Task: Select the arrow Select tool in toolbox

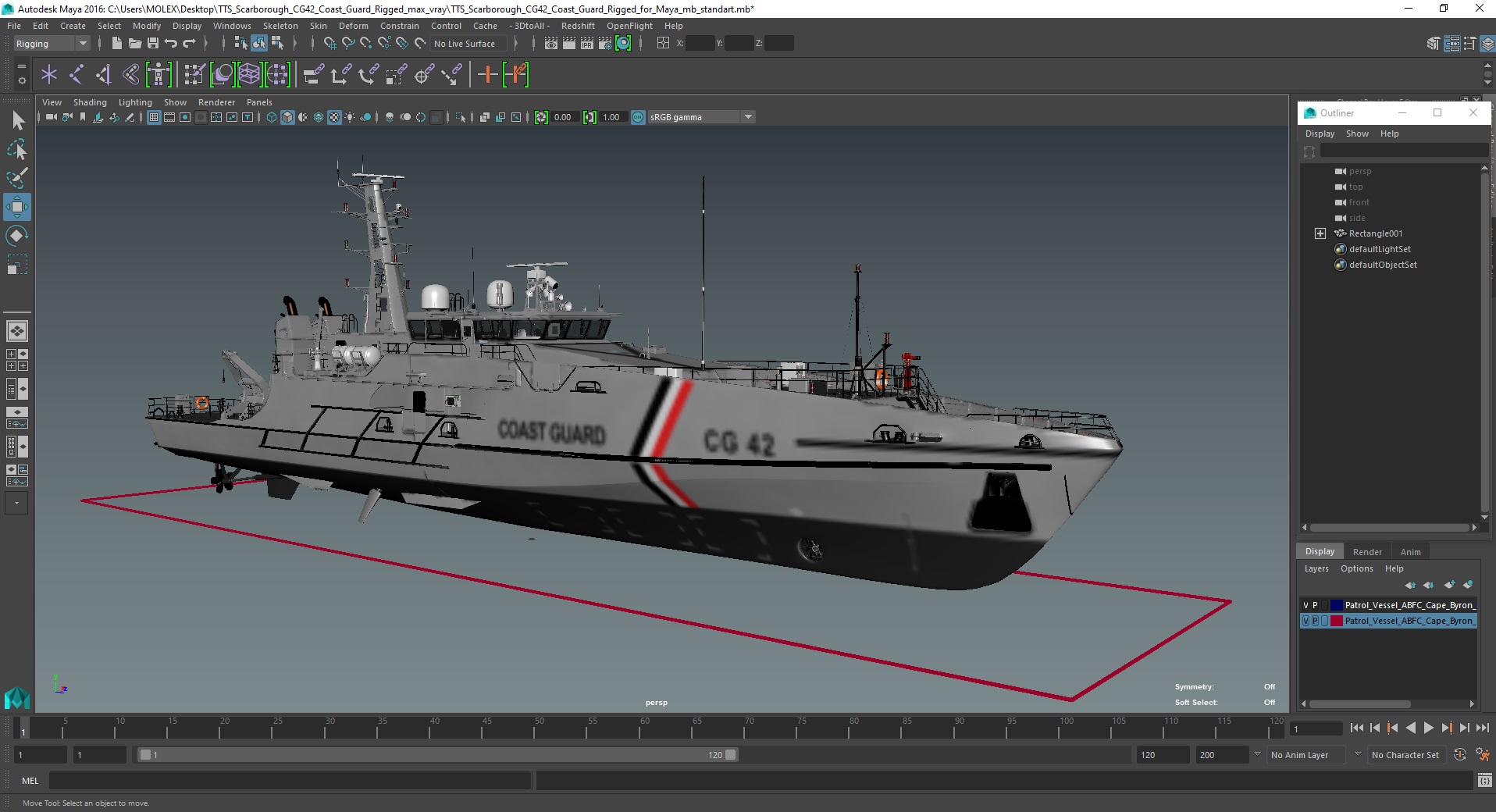Action: [17, 120]
